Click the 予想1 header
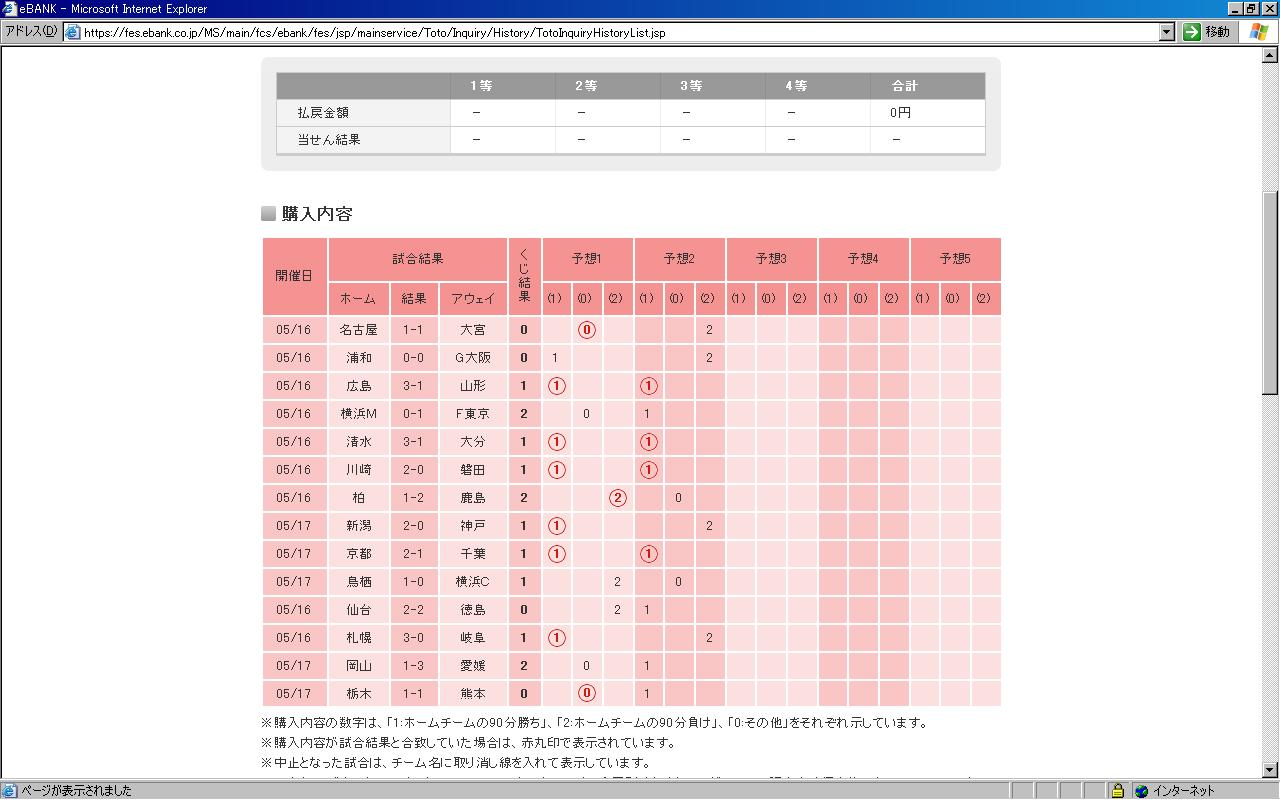The height and width of the screenshot is (800, 1280). point(587,259)
